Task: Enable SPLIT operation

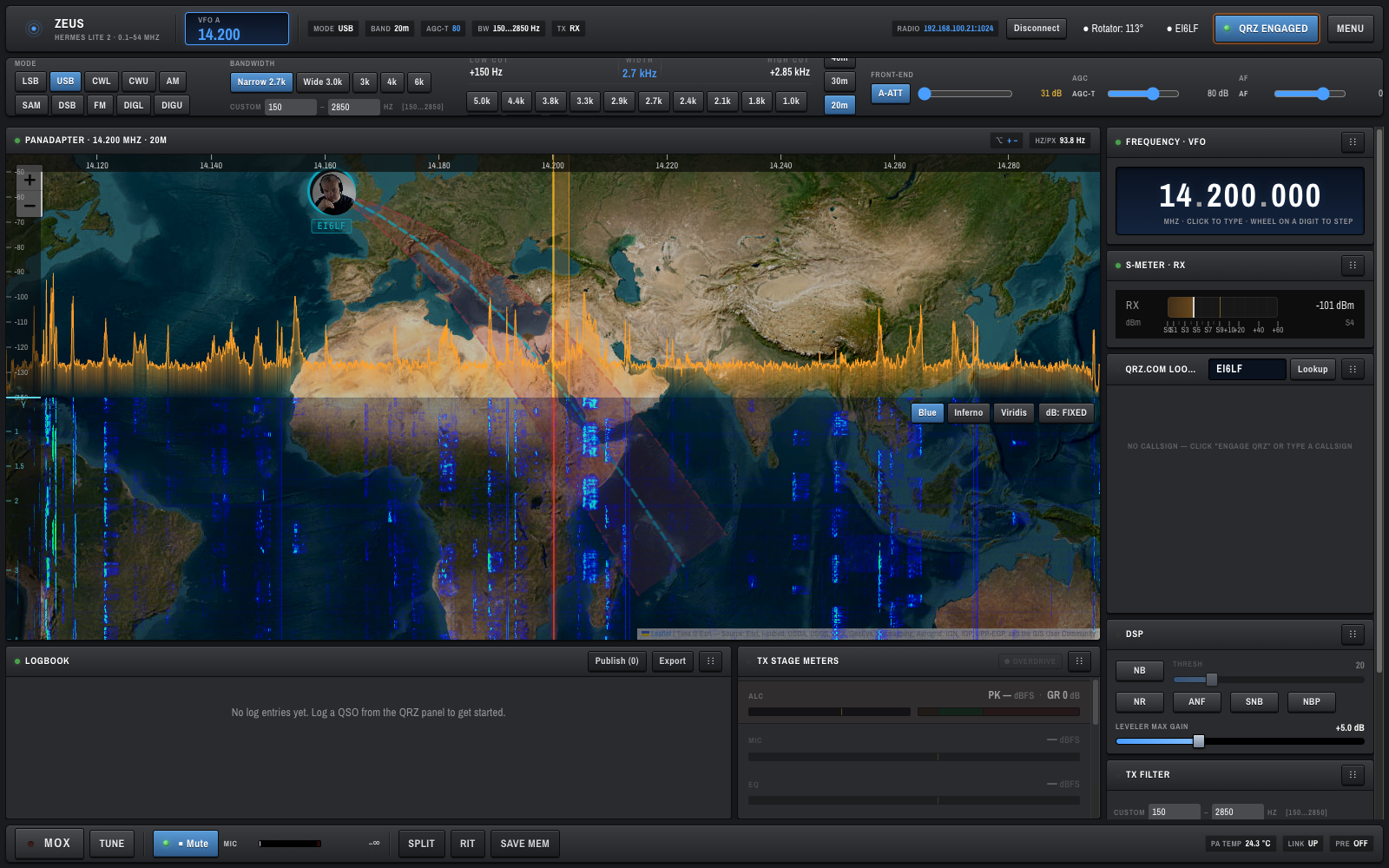Action: 421,844
